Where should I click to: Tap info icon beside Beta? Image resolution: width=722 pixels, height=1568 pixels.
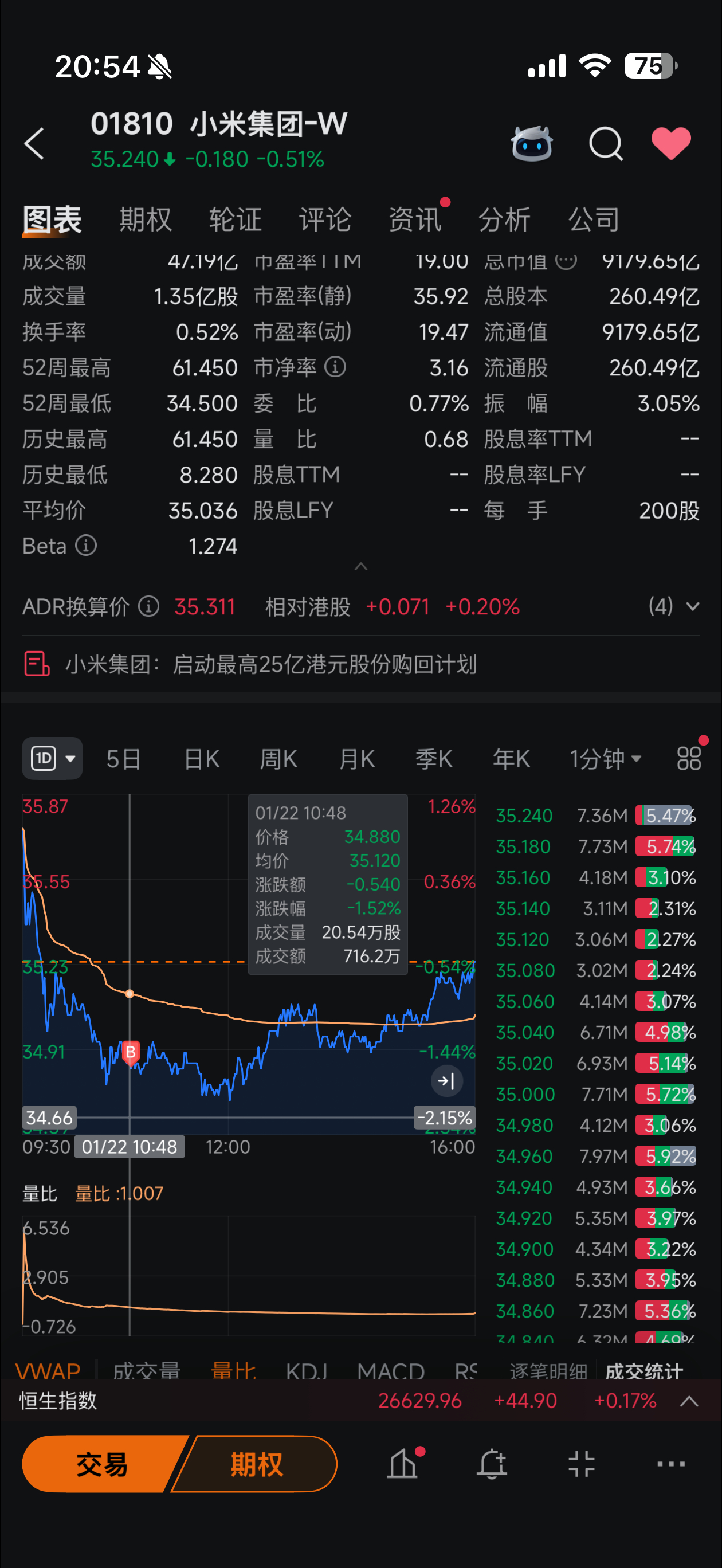[86, 546]
